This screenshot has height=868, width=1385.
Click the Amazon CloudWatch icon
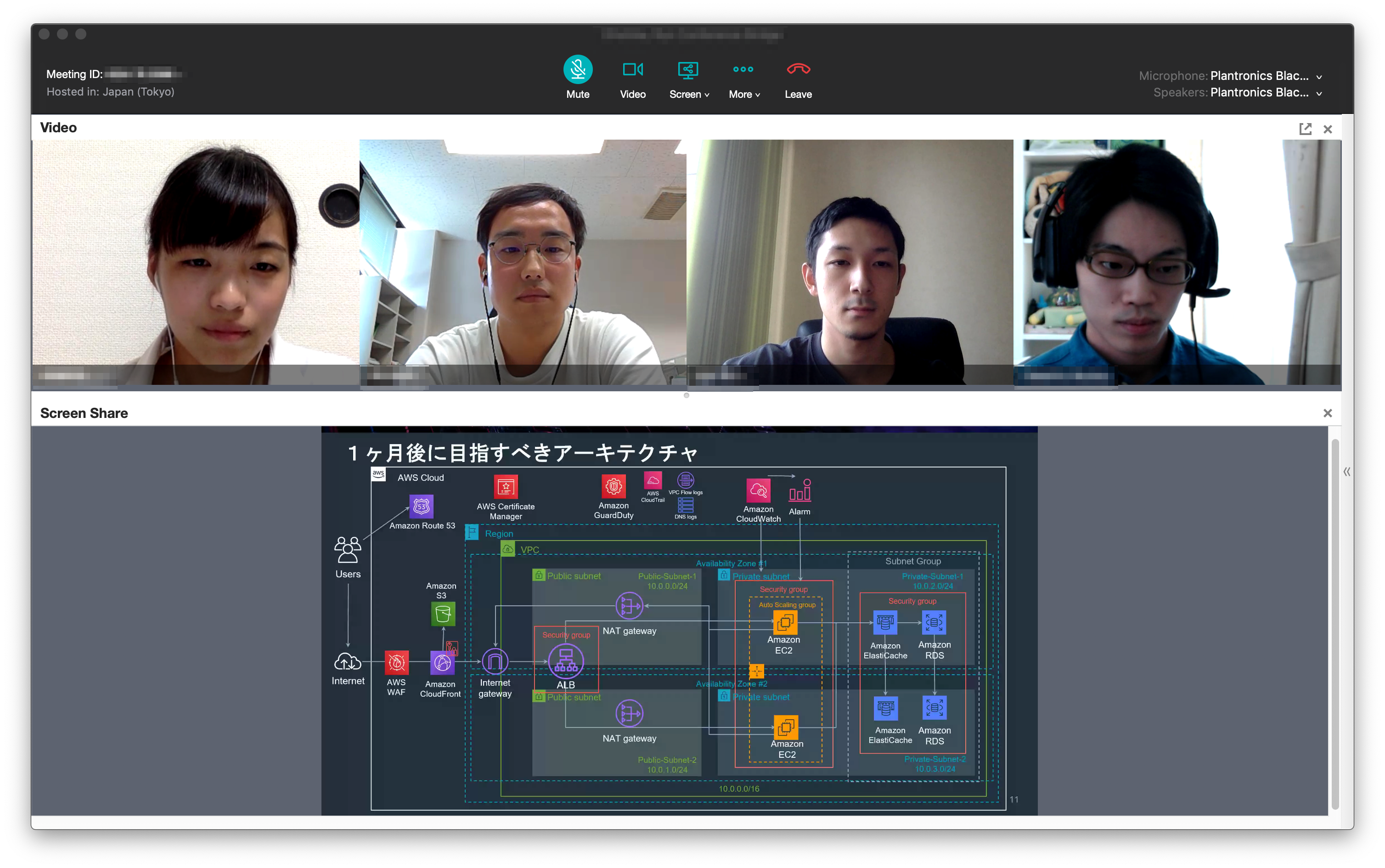click(x=758, y=491)
